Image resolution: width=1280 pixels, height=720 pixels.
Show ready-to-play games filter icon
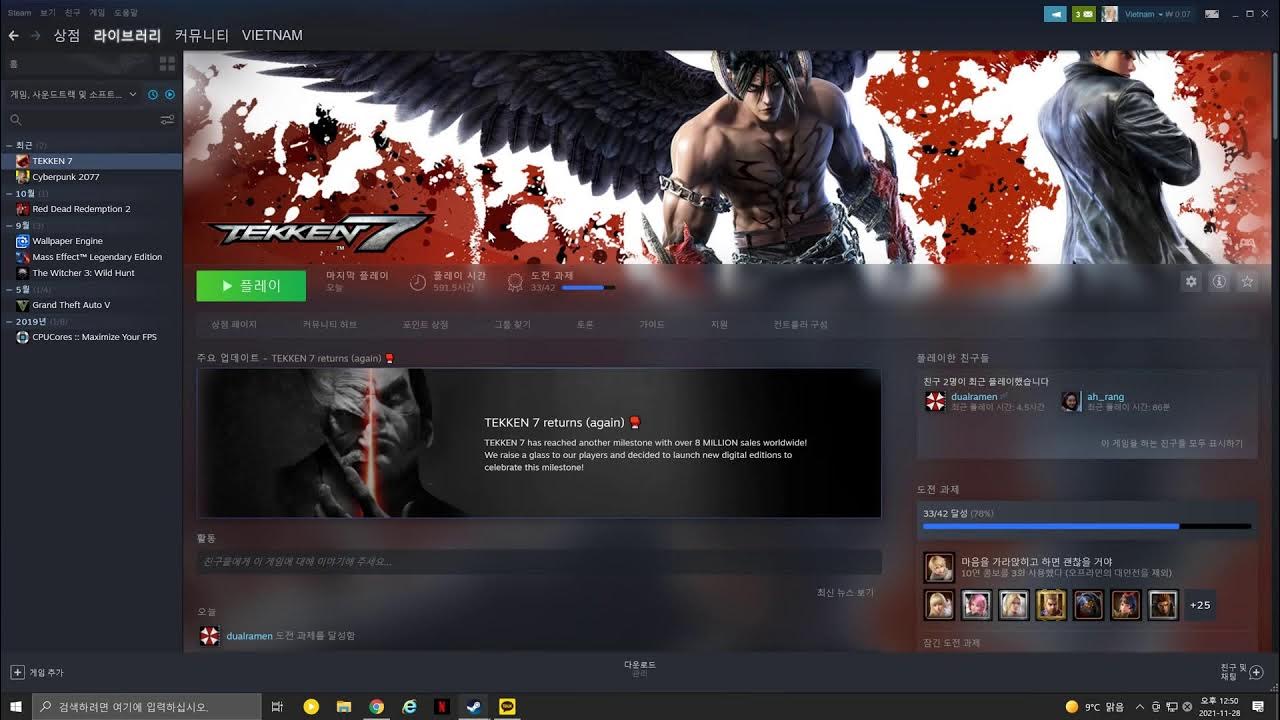click(170, 94)
